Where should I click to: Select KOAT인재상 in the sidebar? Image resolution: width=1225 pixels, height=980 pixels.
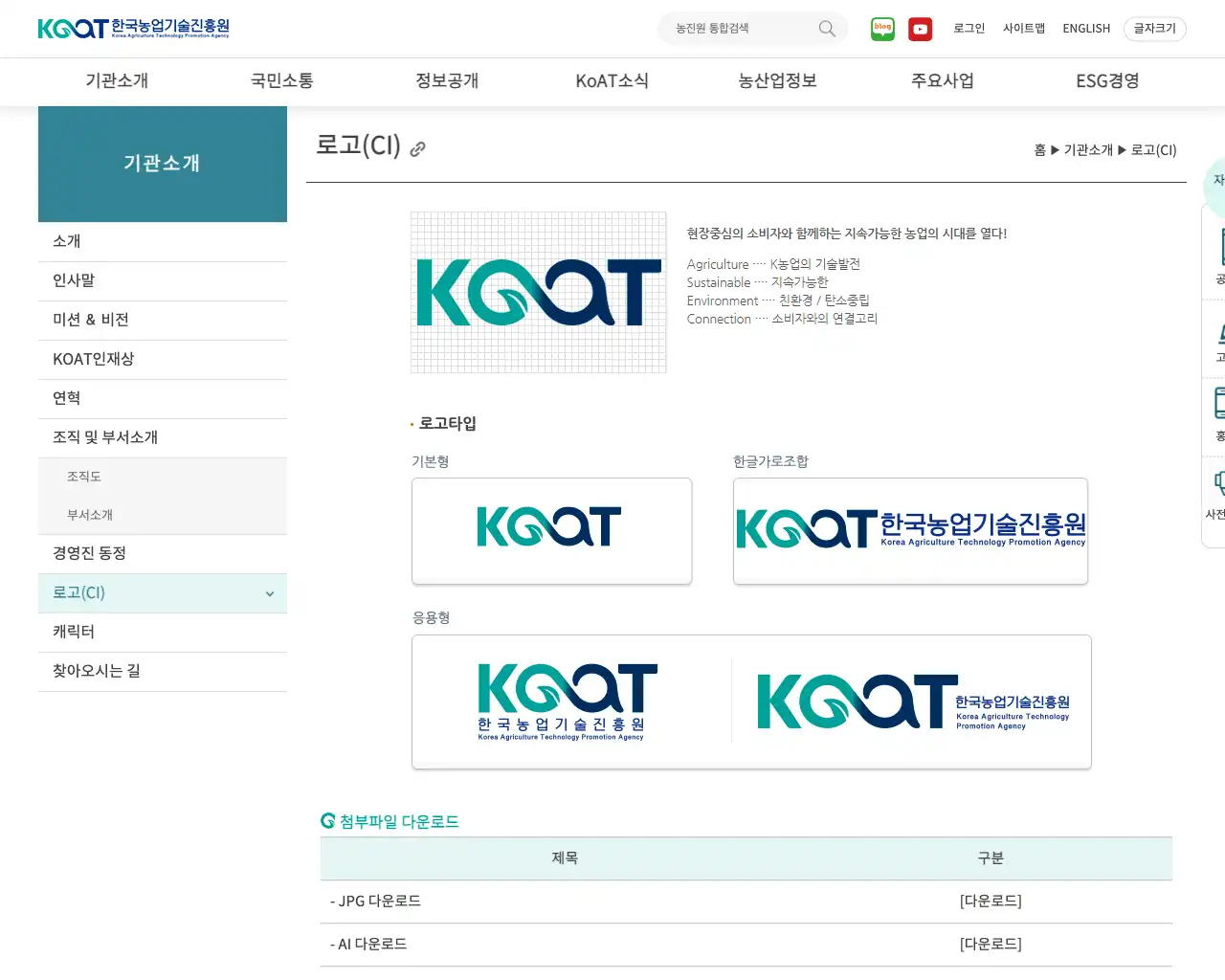click(x=163, y=359)
